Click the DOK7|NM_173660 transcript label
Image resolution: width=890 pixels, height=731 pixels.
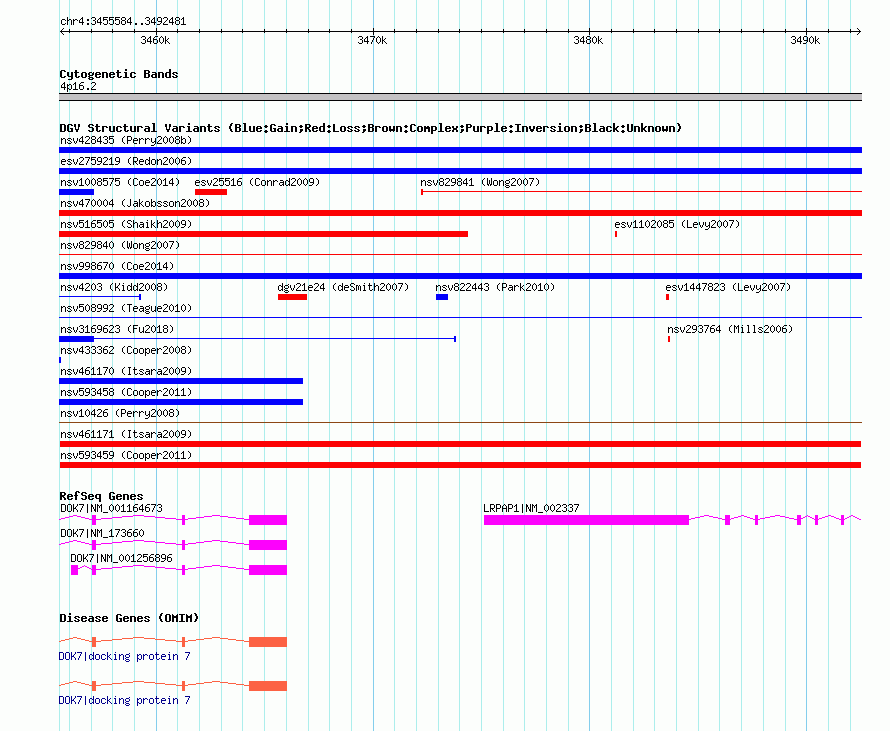pyautogui.click(x=102, y=533)
